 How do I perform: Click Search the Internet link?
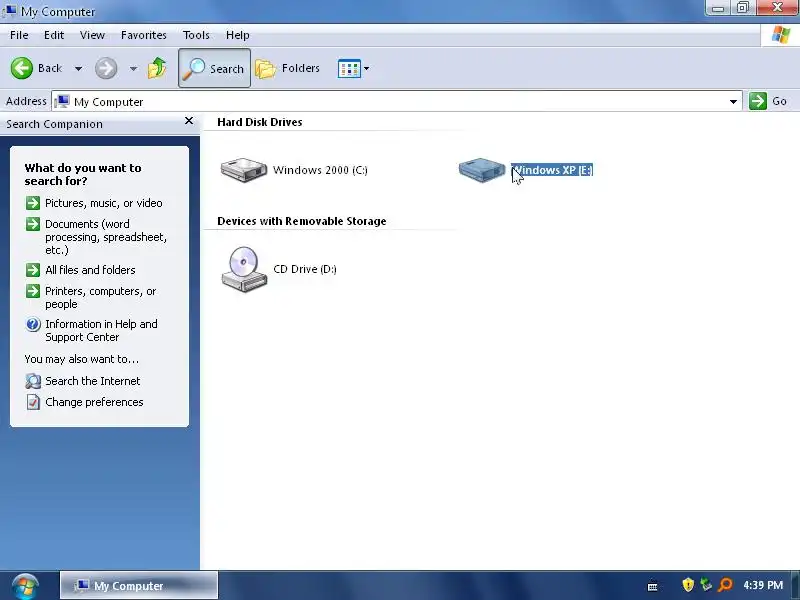click(92, 381)
